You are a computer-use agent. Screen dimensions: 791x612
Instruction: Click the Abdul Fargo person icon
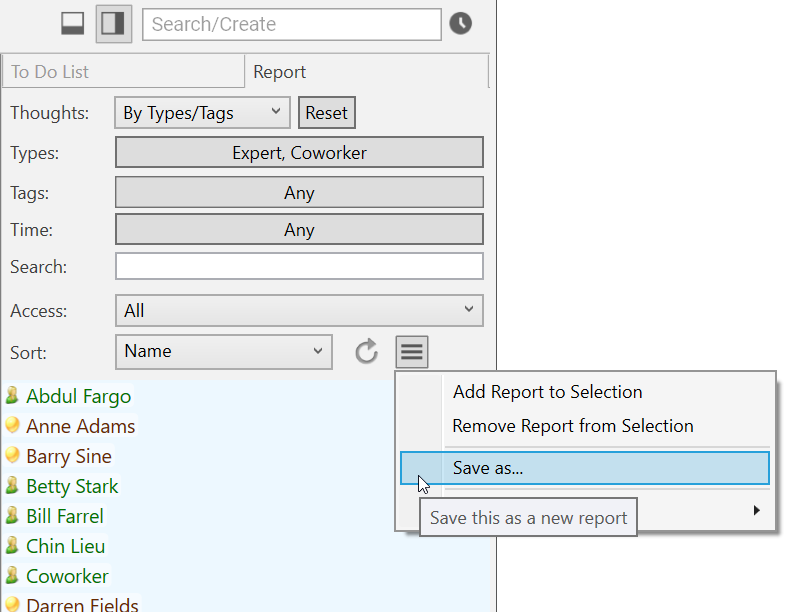13,396
